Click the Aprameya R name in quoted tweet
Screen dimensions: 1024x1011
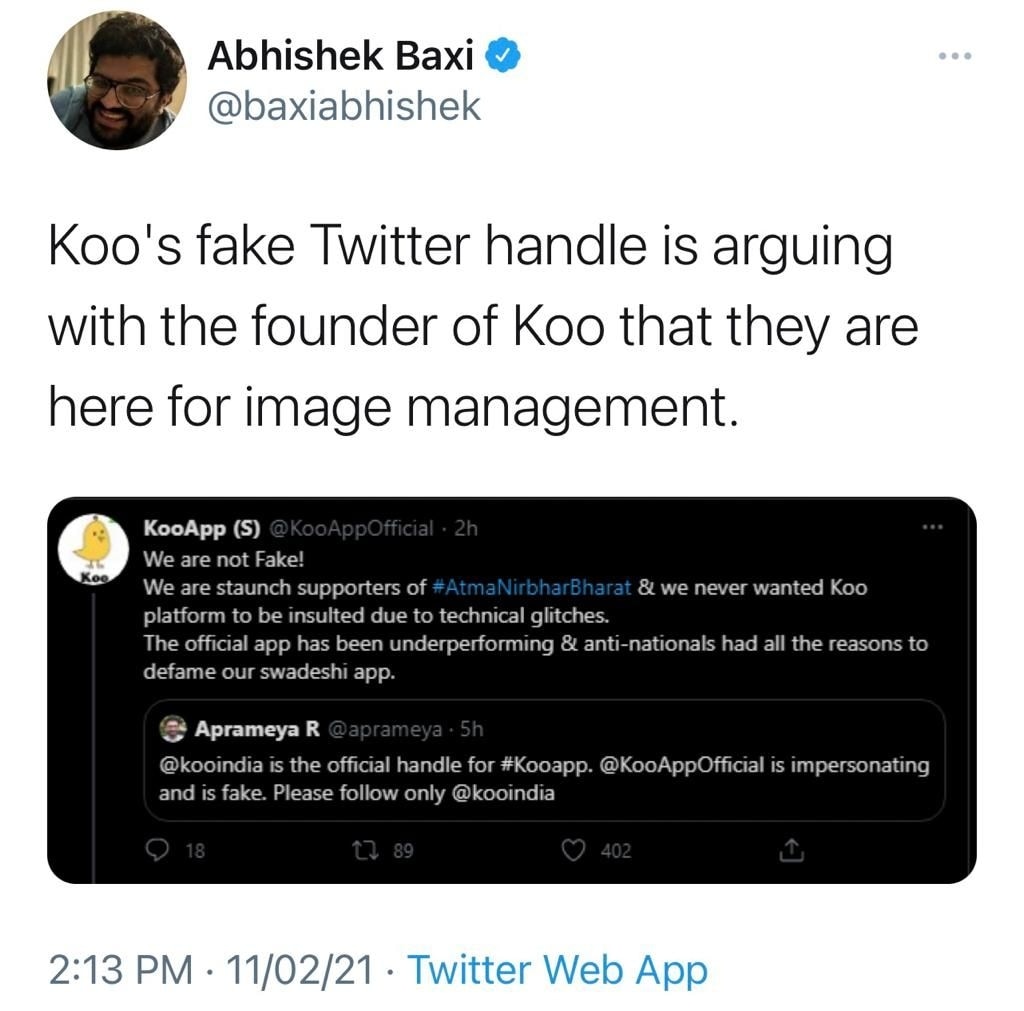pyautogui.click(x=257, y=729)
